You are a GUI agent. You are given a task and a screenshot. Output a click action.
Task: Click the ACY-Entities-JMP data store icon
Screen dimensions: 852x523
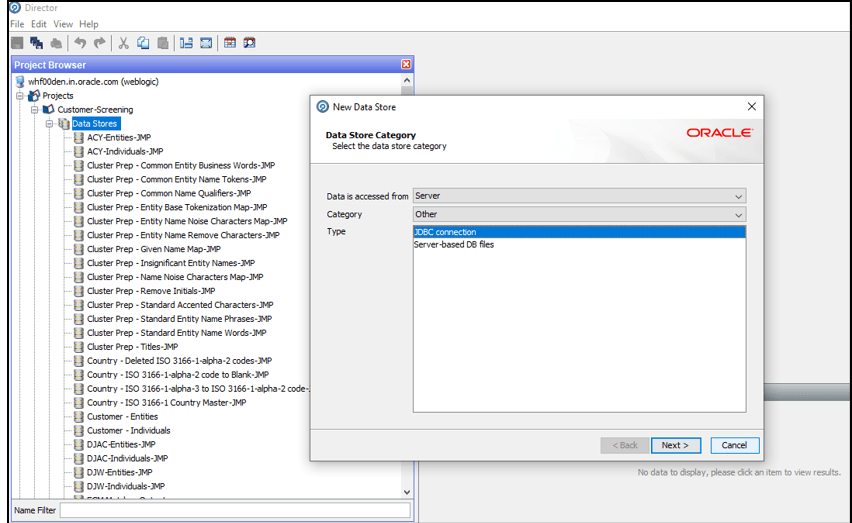(x=79, y=137)
